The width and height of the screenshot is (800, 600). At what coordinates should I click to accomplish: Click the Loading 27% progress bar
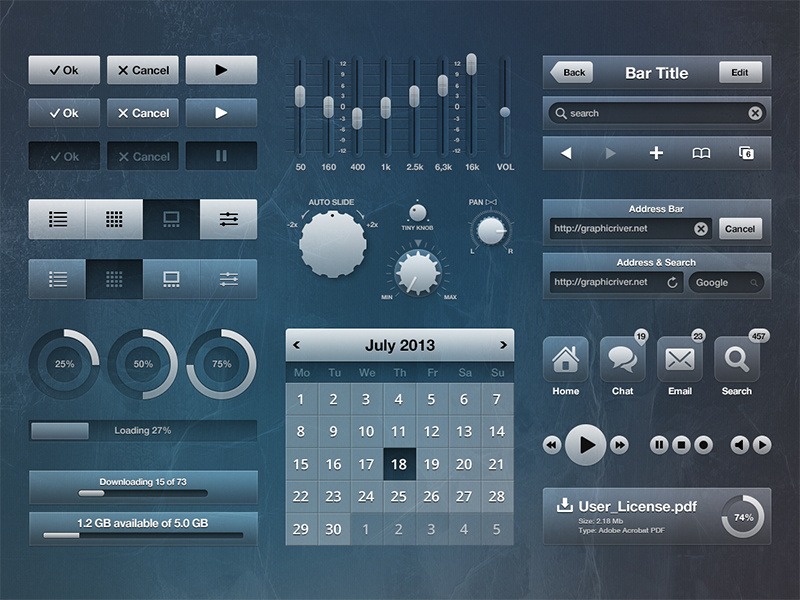[x=143, y=431]
